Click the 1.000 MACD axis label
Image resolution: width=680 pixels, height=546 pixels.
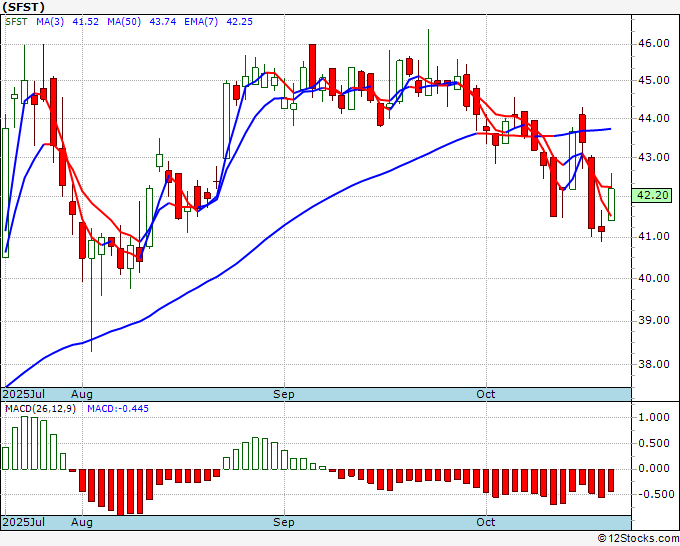[654, 418]
